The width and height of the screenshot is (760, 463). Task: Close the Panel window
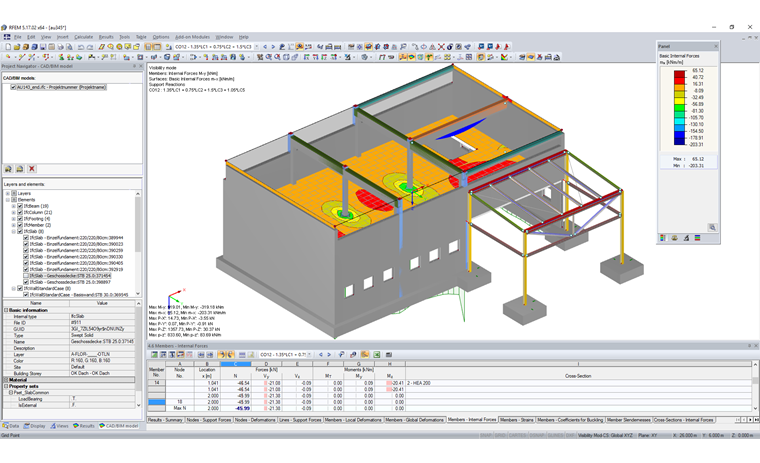tap(716, 46)
